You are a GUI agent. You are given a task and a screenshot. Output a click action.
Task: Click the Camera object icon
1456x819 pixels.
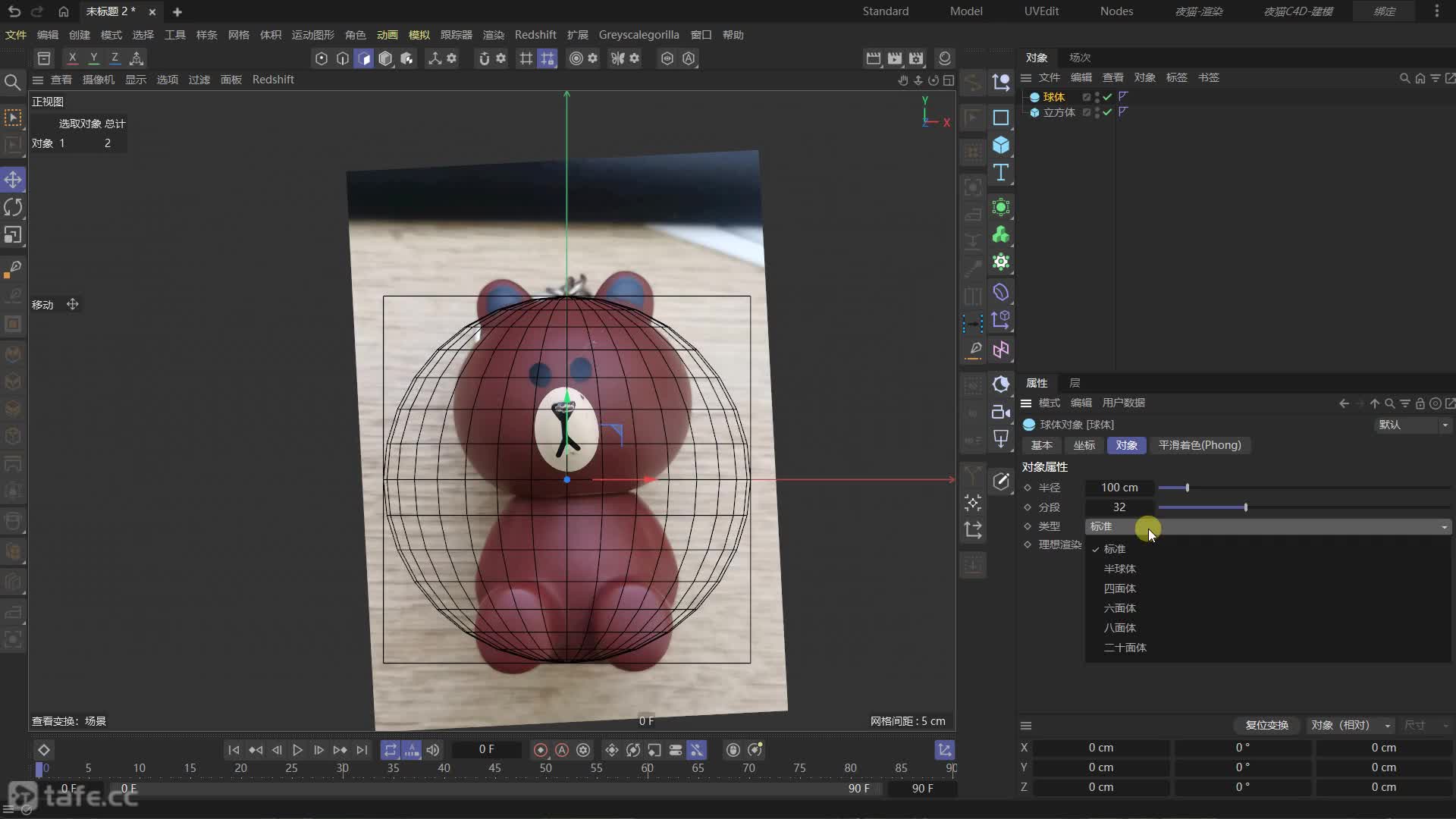tap(1001, 412)
